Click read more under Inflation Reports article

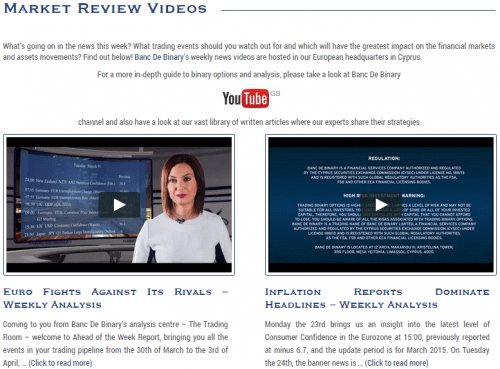click(396, 363)
